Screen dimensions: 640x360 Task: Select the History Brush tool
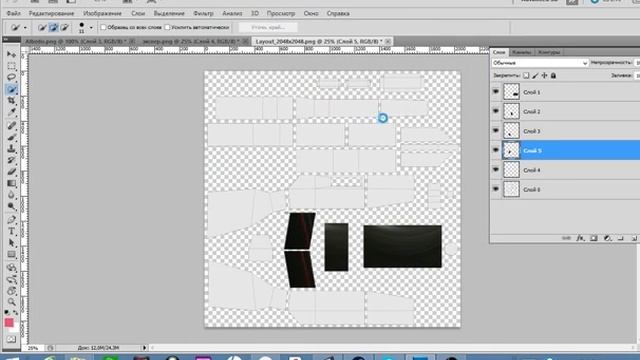tap(11, 160)
